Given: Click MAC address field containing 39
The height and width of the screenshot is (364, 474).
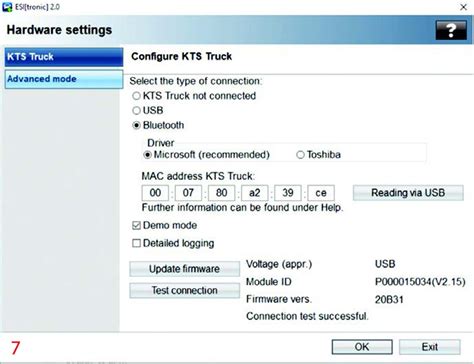Looking at the screenshot, I should (288, 193).
